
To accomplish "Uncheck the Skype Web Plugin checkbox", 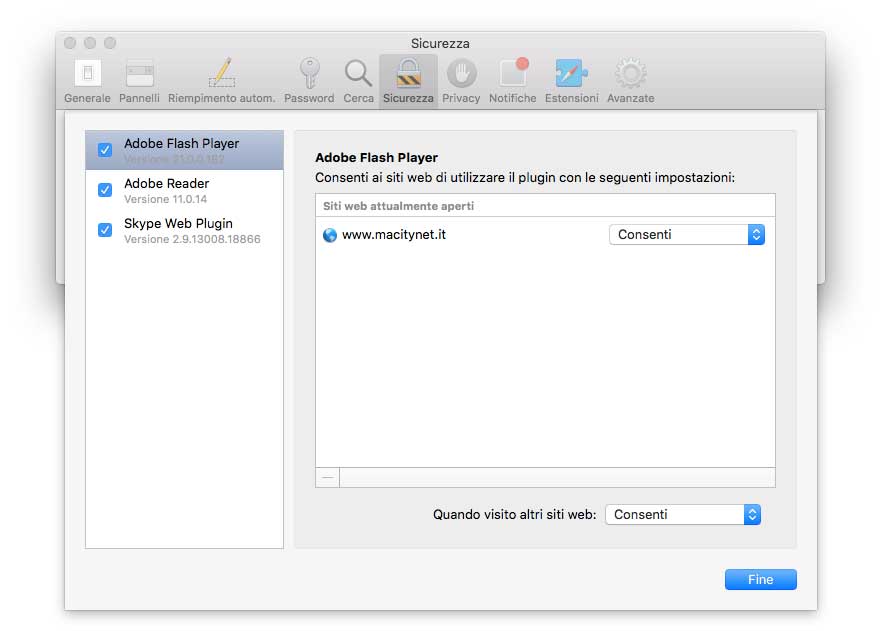I will point(105,230).
